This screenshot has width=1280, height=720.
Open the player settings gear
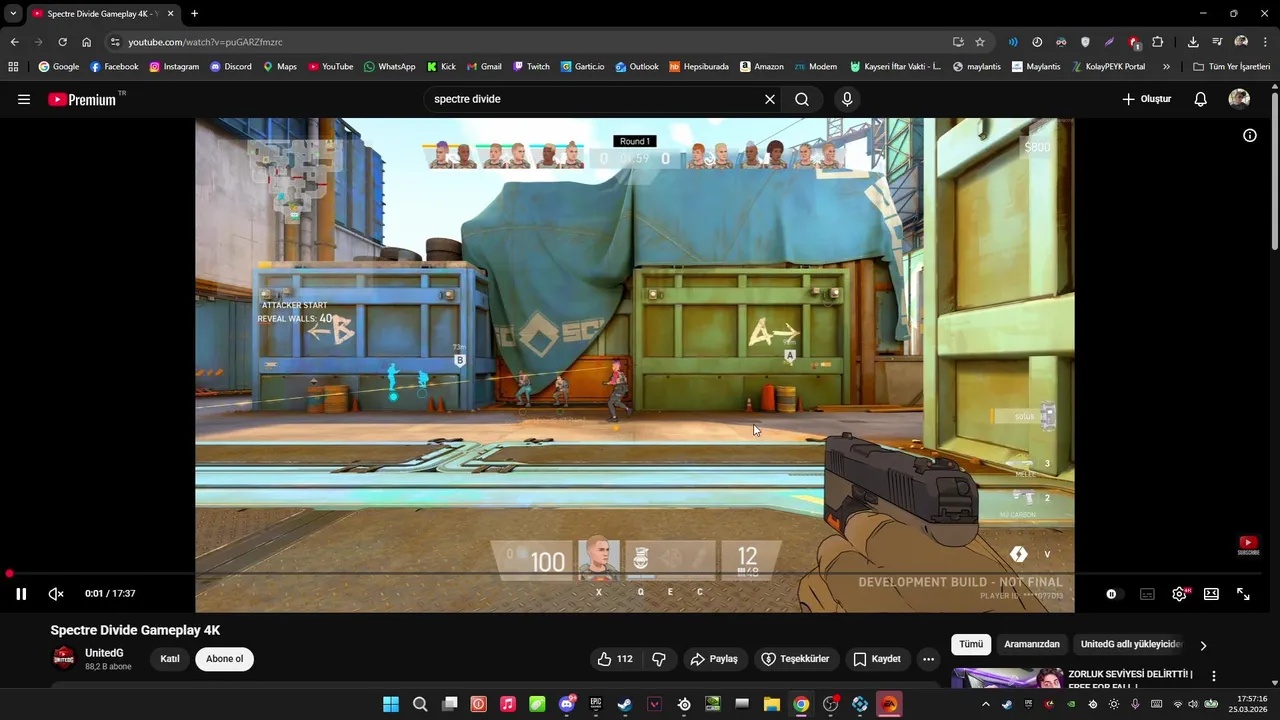click(1179, 594)
